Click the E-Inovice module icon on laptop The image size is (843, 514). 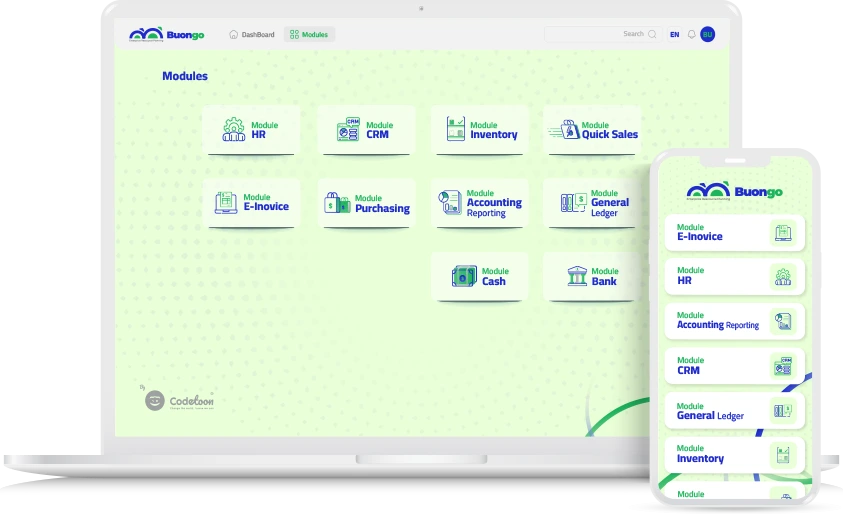click(x=226, y=203)
